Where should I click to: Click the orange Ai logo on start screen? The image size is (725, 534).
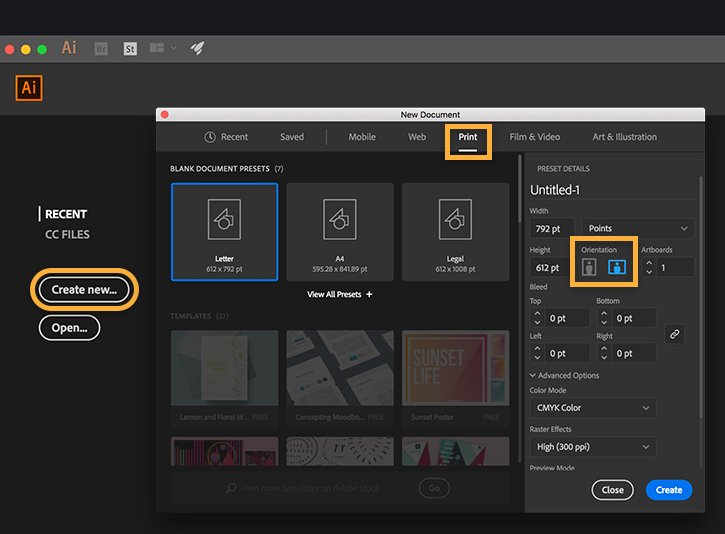tap(29, 88)
